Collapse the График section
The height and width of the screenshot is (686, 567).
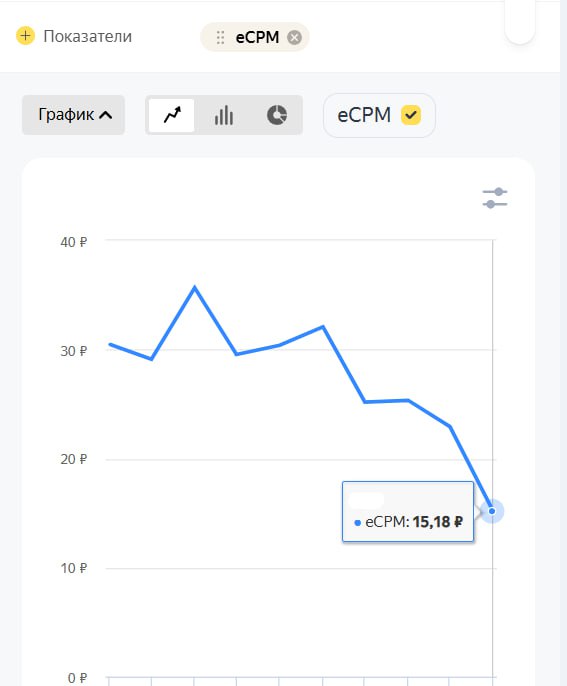pyautogui.click(x=74, y=115)
